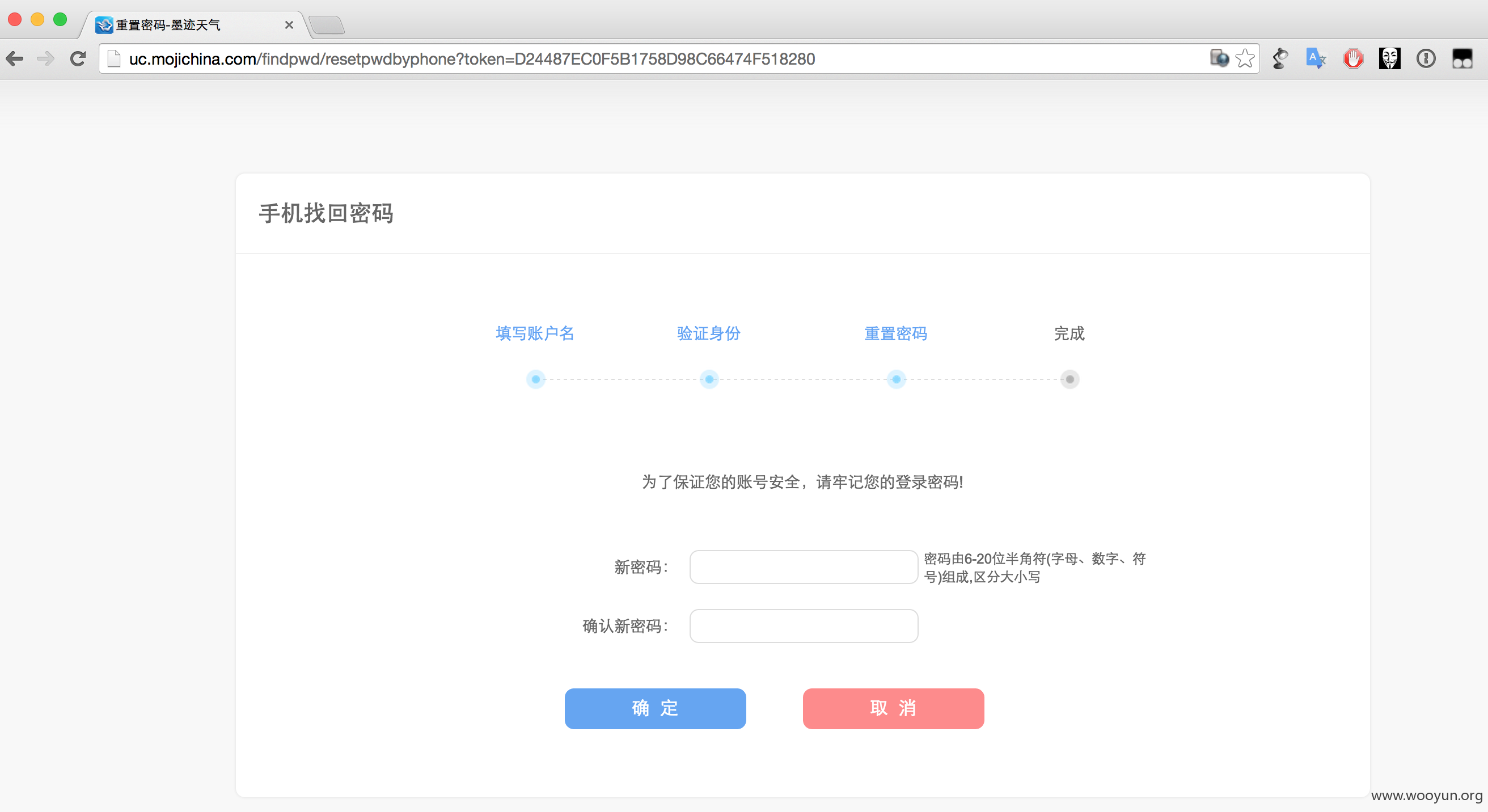Click the 新密码: label
1488x812 pixels.
(642, 567)
